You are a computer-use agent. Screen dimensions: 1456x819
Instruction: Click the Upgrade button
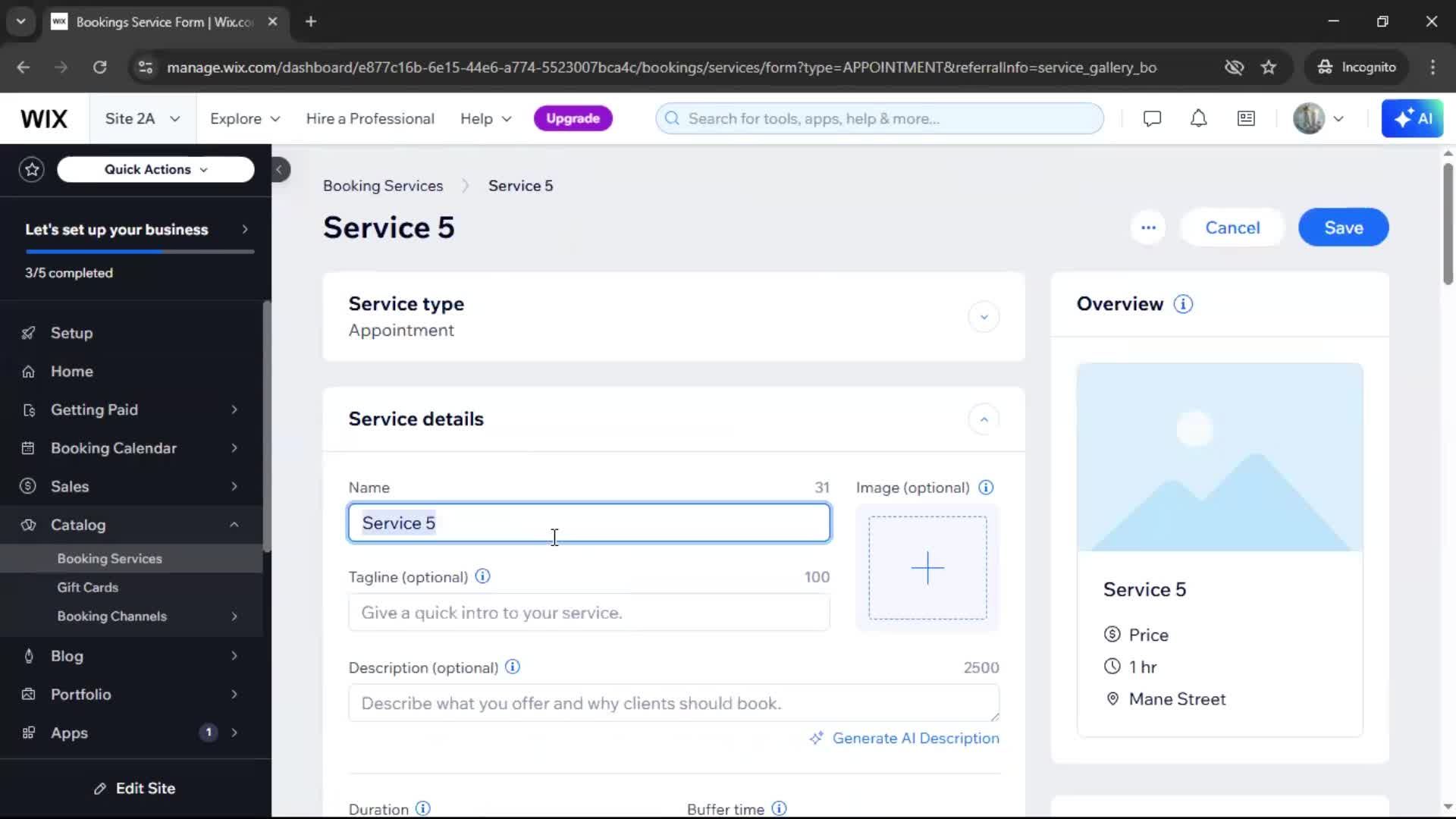coord(573,119)
